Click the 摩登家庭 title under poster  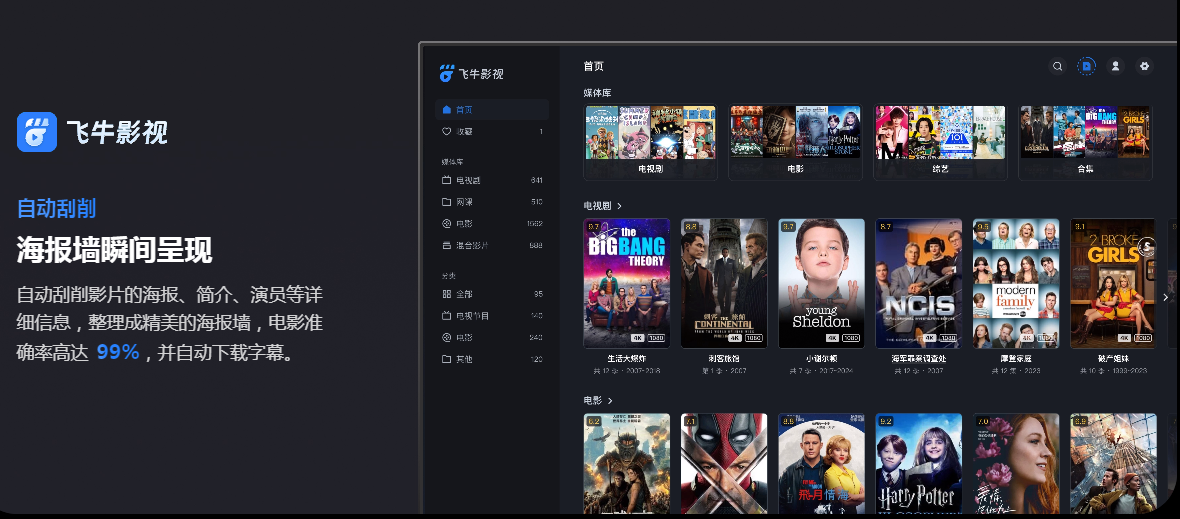coord(1016,359)
